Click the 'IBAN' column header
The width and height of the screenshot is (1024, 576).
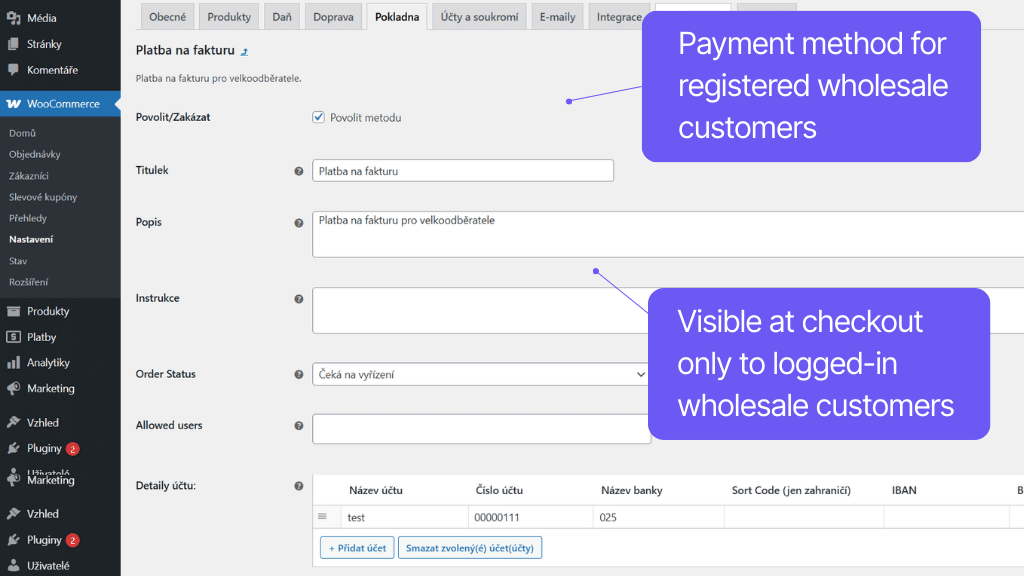[x=904, y=490]
